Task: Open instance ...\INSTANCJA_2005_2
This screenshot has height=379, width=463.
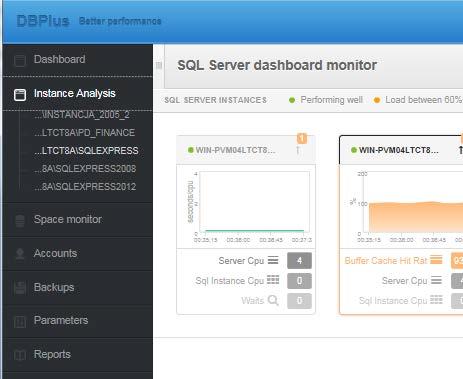Action: pos(82,115)
